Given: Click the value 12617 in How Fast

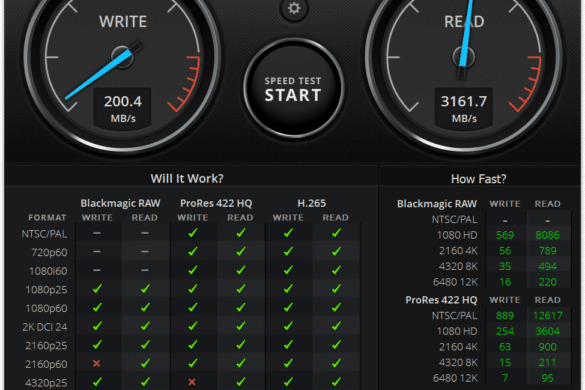Looking at the screenshot, I should click(547, 316).
